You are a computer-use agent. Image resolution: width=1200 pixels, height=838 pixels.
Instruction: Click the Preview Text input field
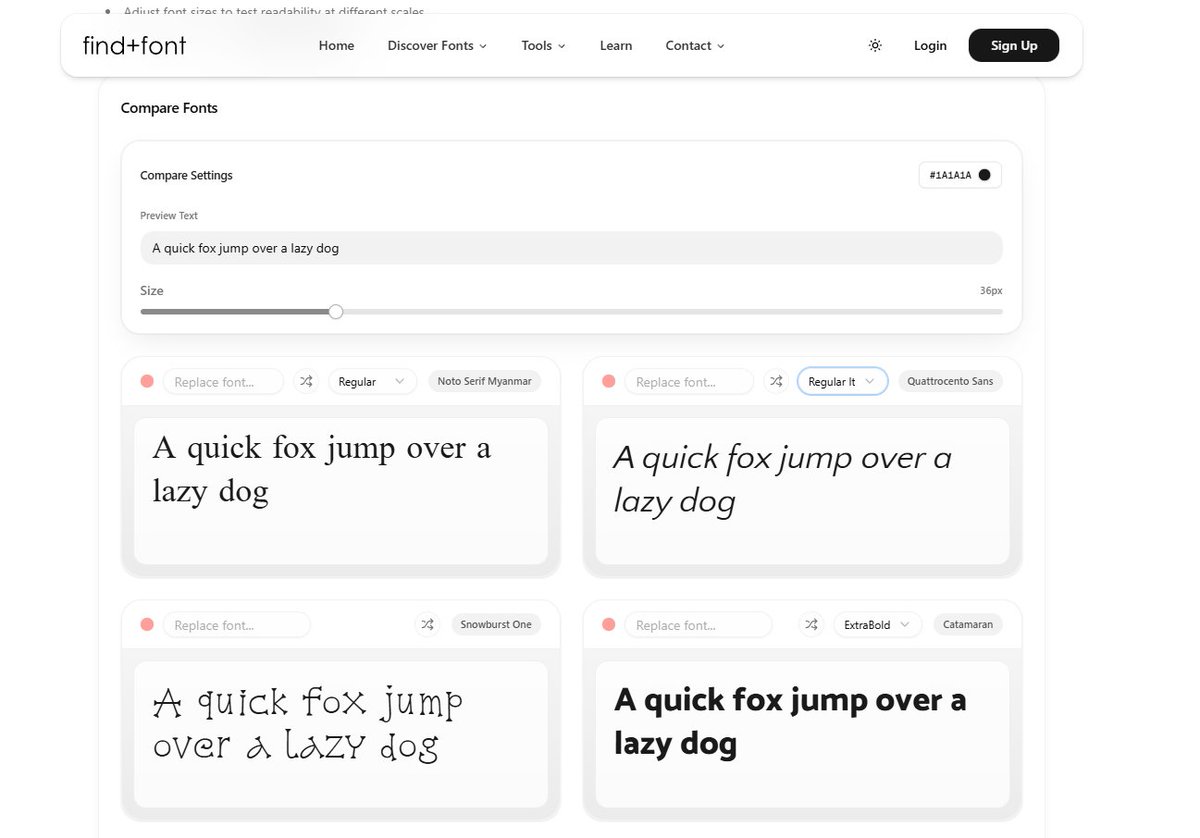coord(571,248)
